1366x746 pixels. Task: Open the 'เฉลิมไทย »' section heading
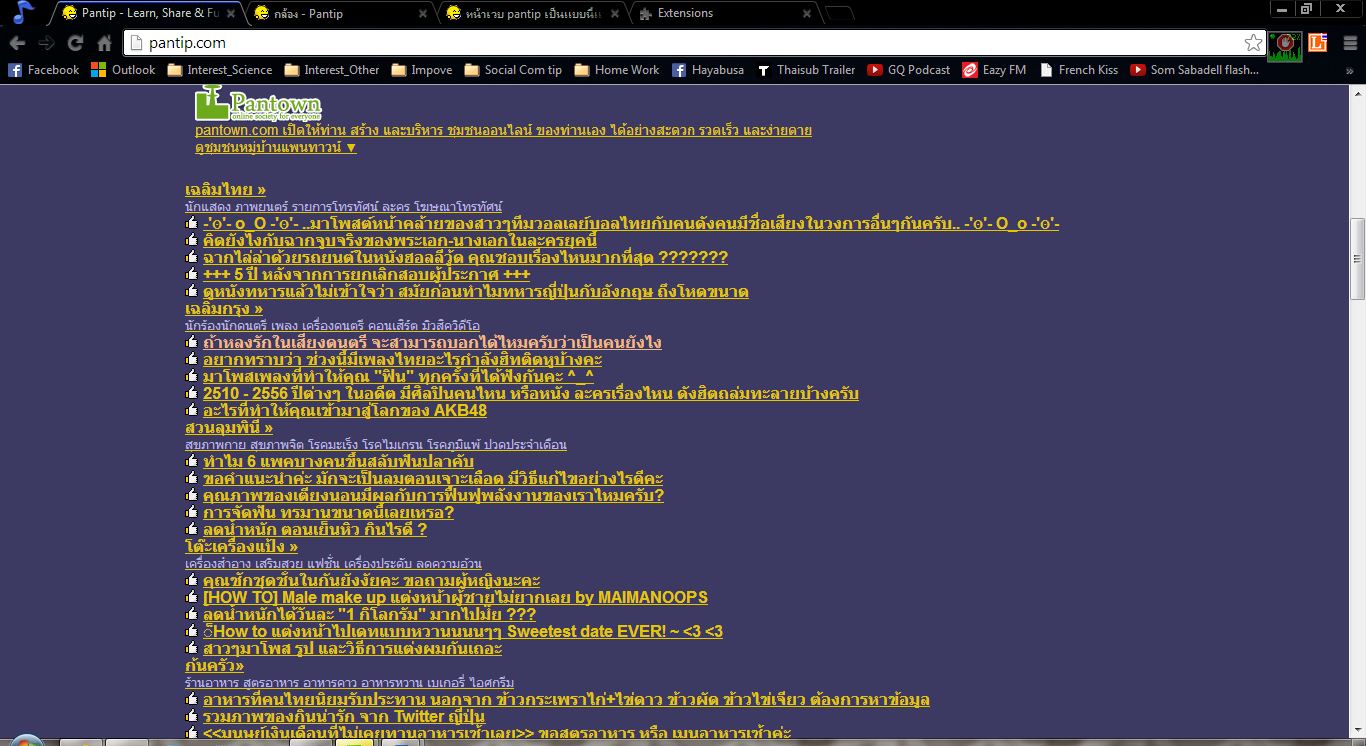pos(225,189)
